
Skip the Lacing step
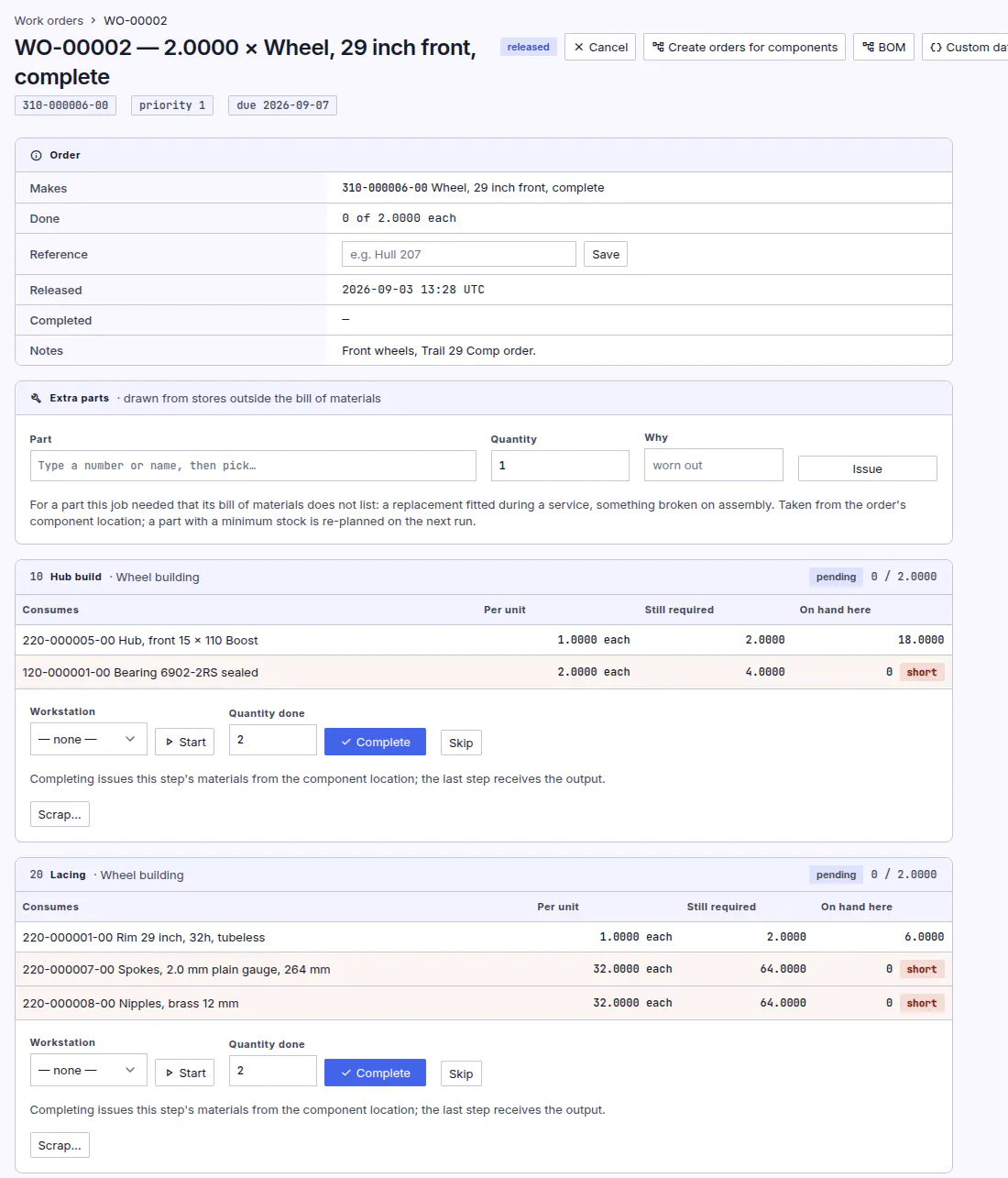461,1073
